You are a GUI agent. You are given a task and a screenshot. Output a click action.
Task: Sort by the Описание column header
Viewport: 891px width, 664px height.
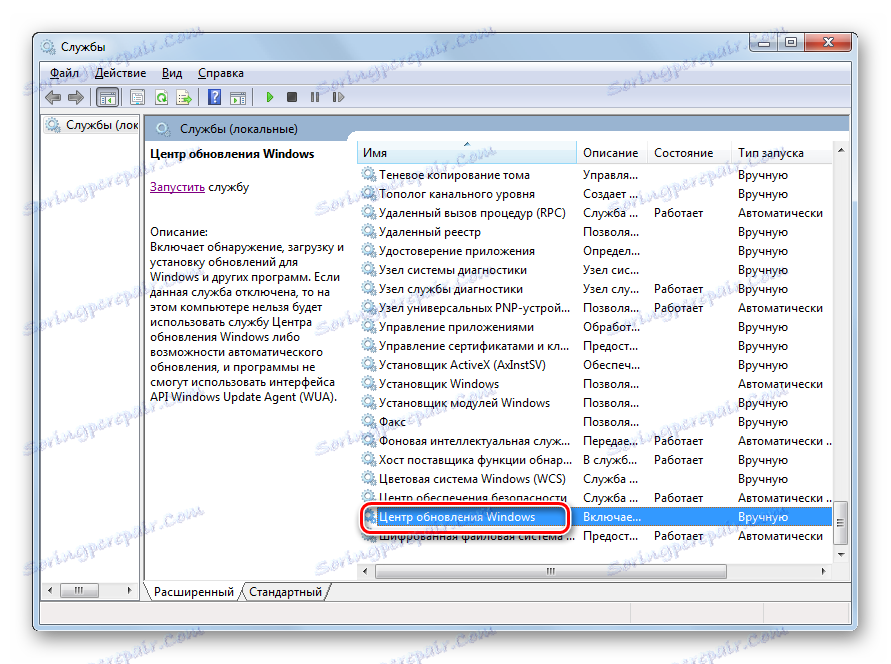tap(611, 153)
